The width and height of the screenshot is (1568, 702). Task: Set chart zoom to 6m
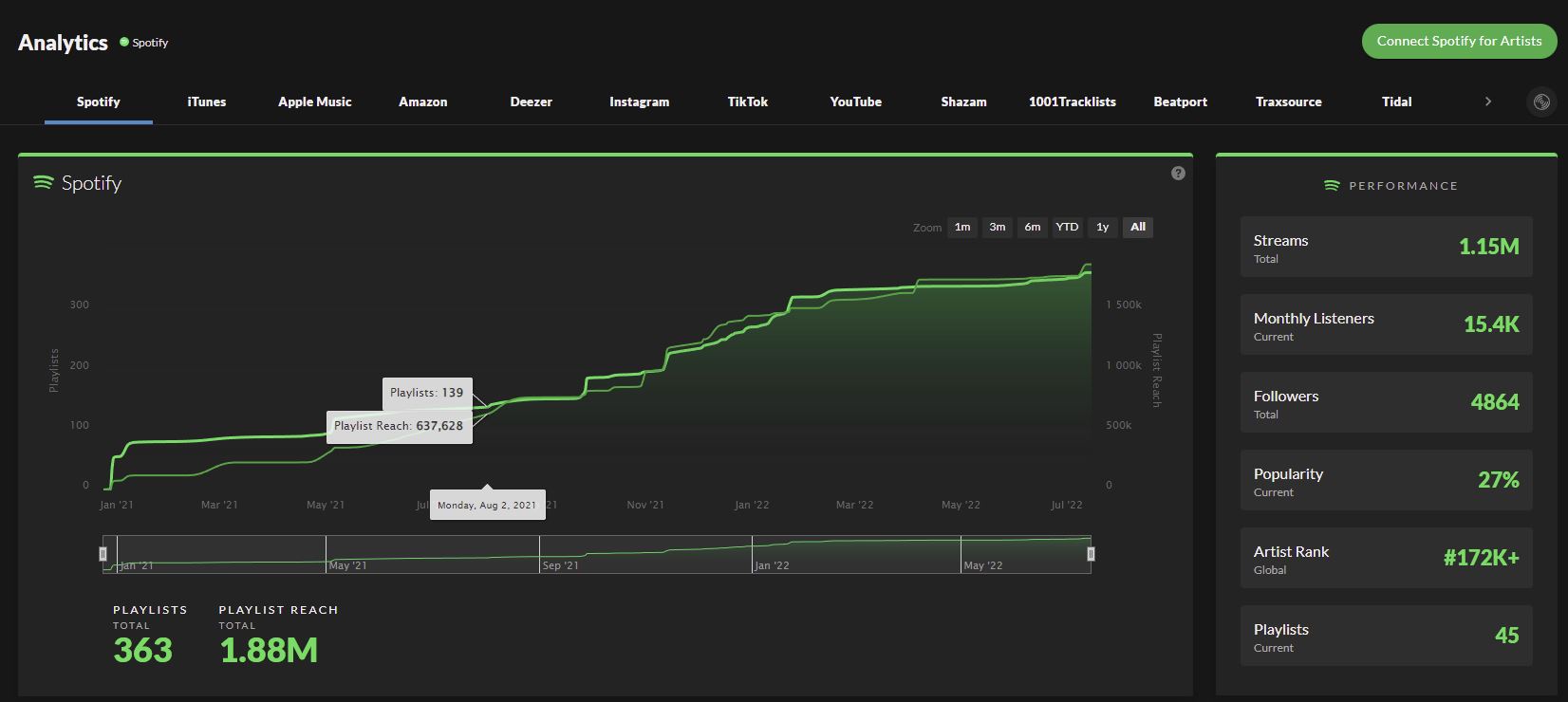pos(1033,227)
